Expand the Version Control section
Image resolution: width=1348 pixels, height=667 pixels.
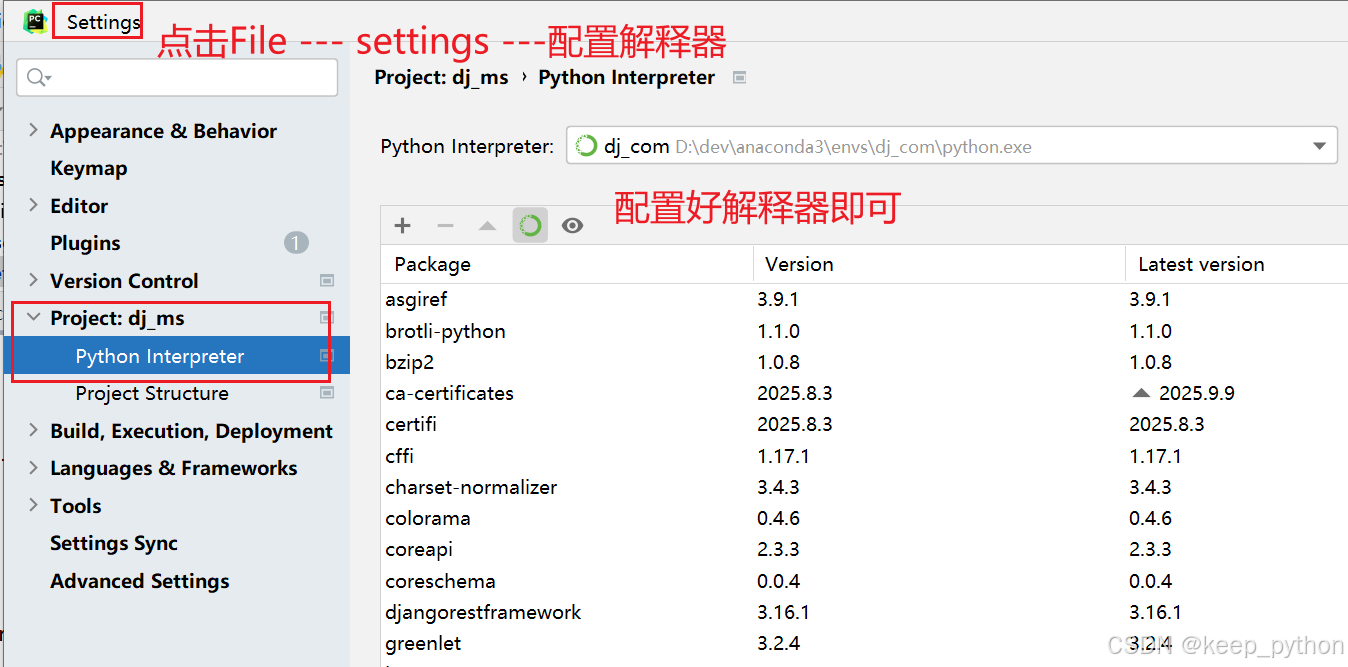coord(33,280)
